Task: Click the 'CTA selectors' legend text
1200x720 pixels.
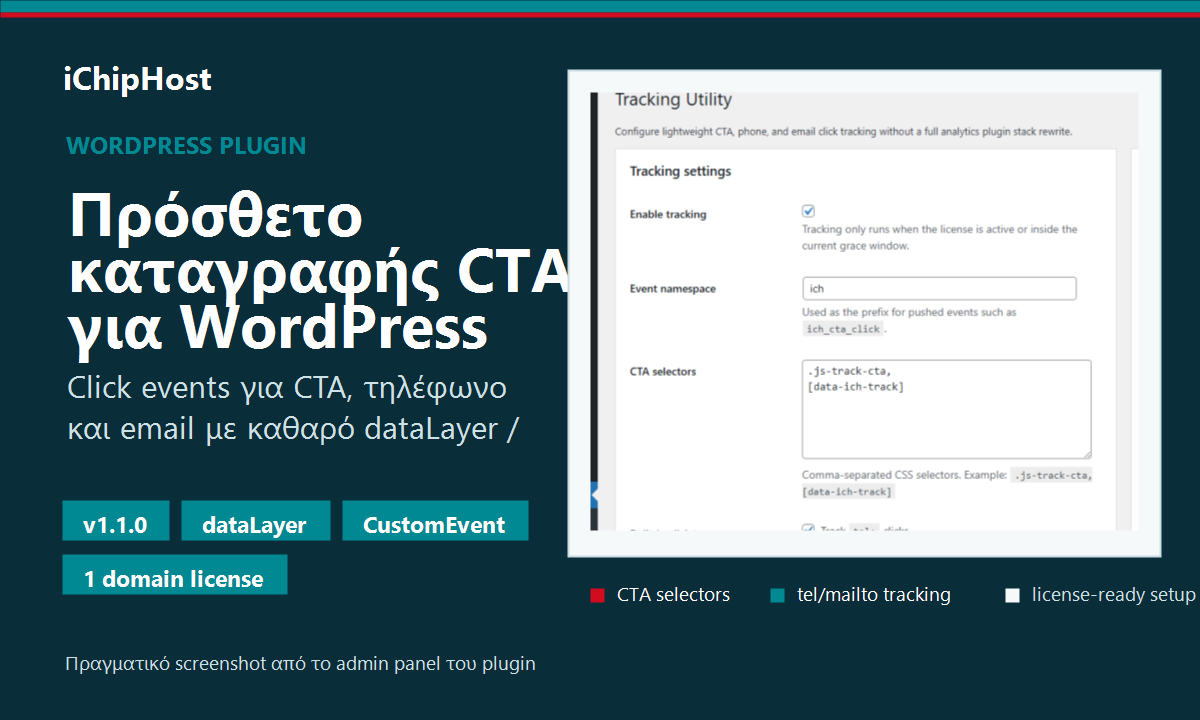Action: (x=673, y=595)
